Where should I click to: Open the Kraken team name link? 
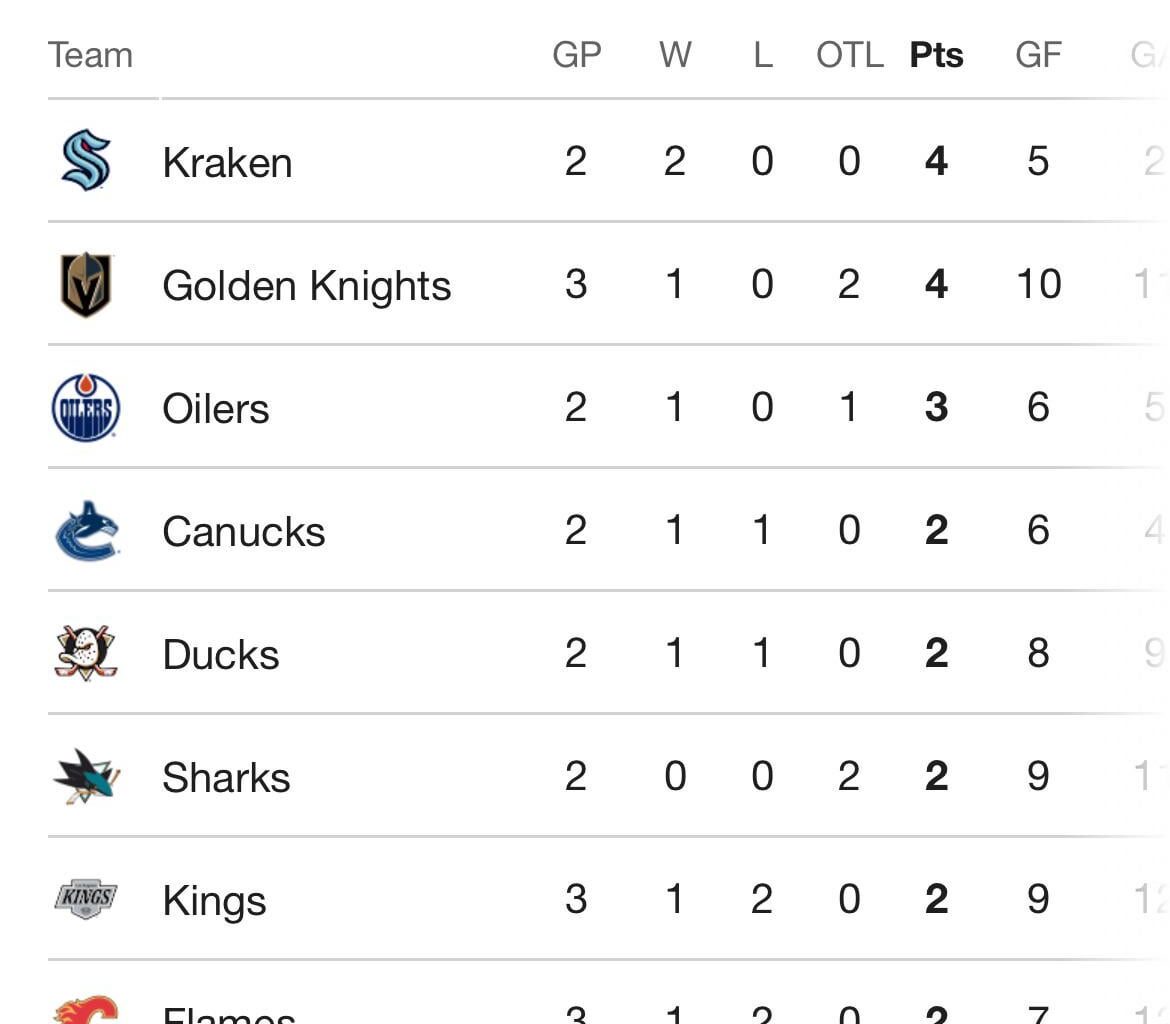pos(227,162)
